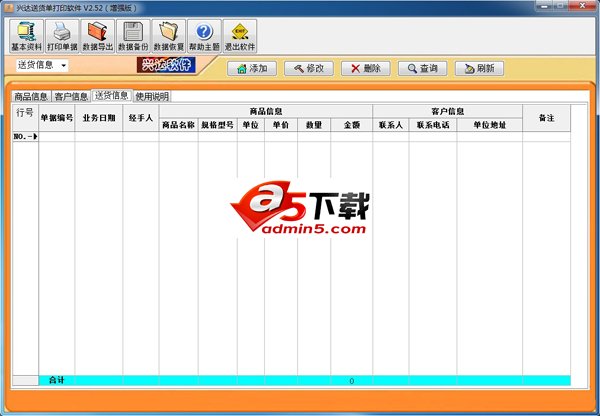Click the 合计 total label

pyautogui.click(x=57, y=380)
